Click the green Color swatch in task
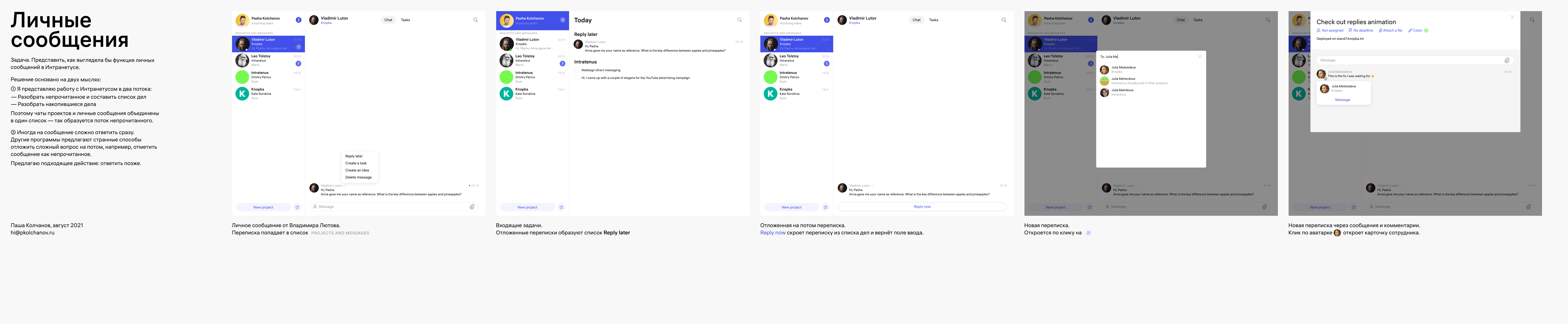Viewport: 1568px width, 324px height. (1426, 30)
